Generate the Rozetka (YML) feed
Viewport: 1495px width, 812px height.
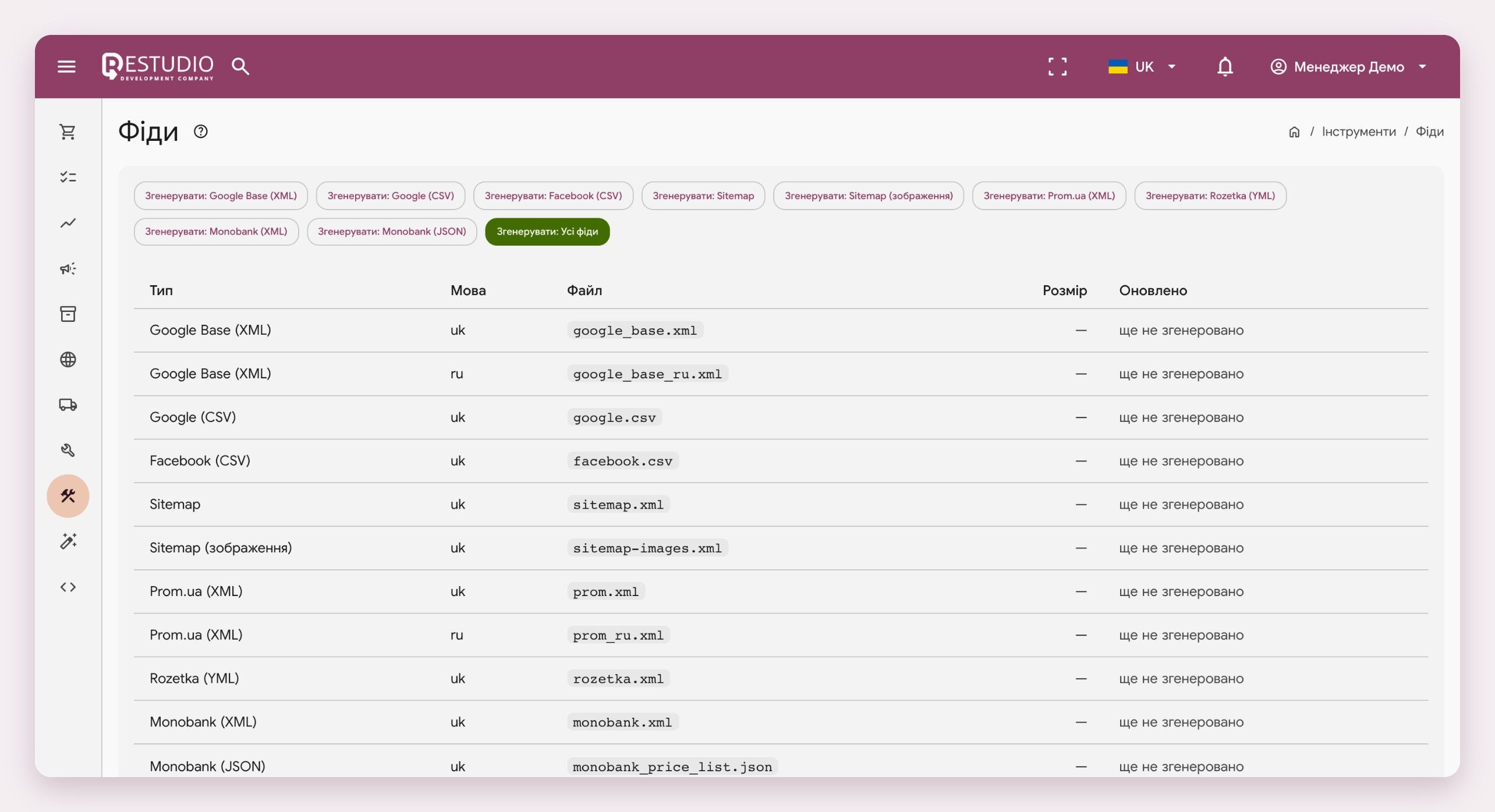(x=1210, y=196)
